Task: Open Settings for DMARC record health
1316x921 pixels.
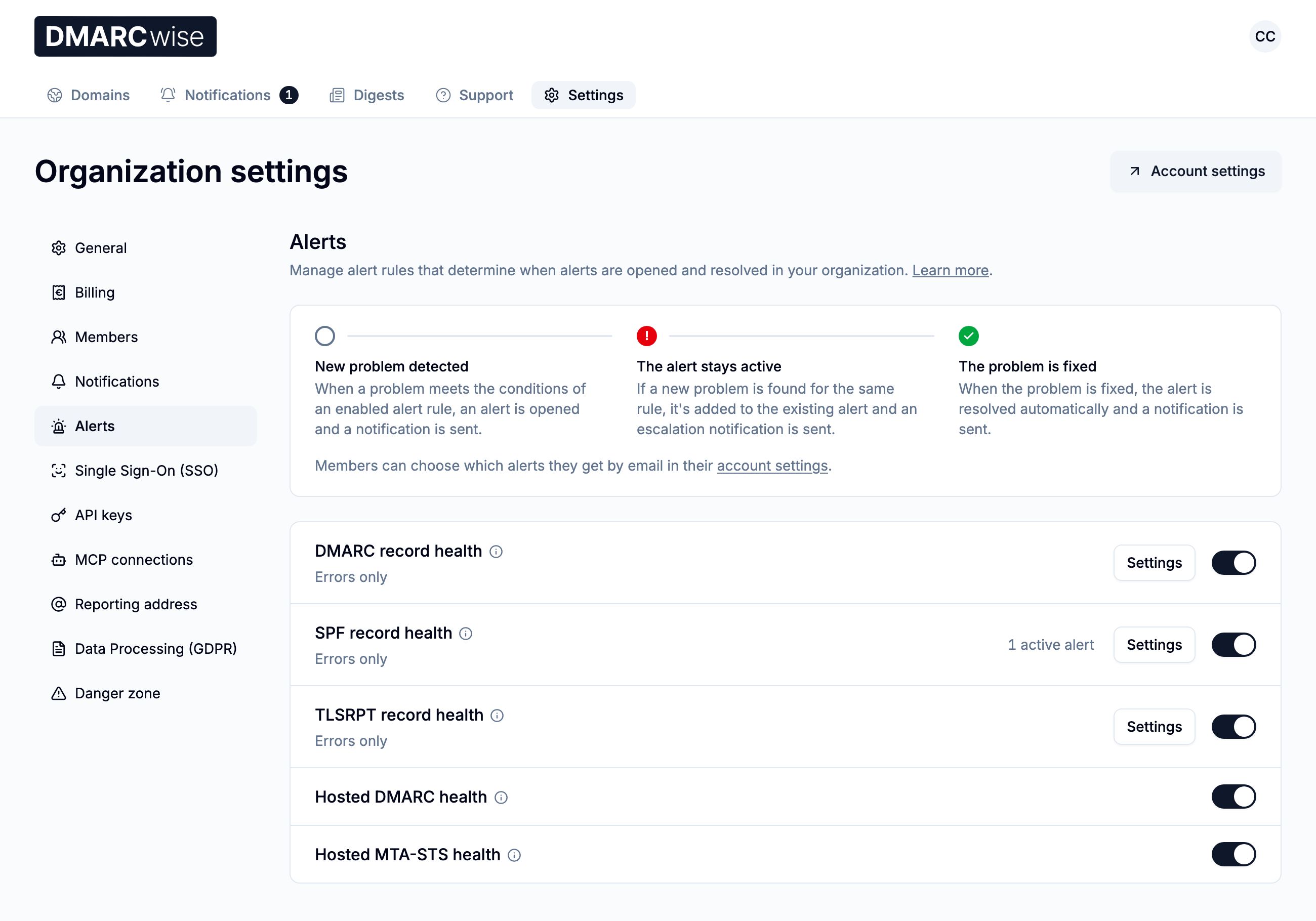Action: (1155, 563)
